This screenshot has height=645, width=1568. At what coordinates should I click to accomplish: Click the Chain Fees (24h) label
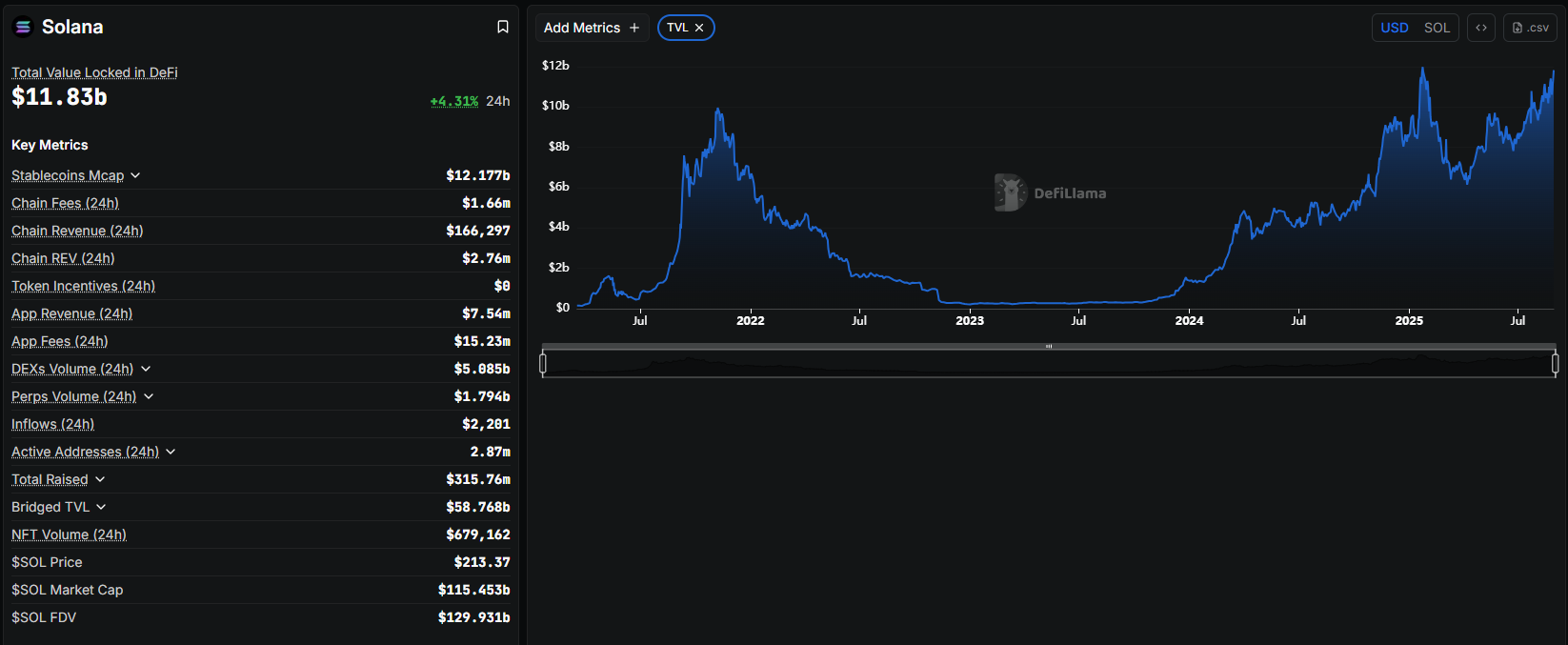[x=65, y=203]
